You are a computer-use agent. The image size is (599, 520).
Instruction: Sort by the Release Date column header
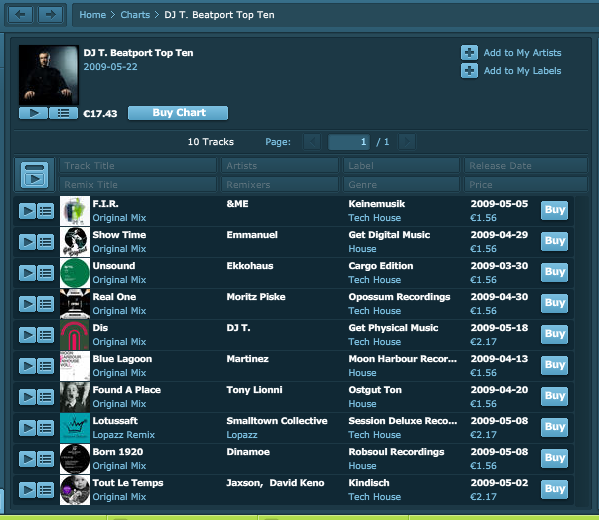[x=526, y=166]
